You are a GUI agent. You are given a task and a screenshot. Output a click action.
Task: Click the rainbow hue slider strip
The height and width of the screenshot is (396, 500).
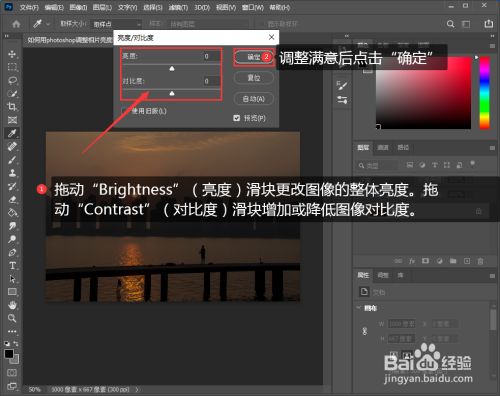pyautogui.click(x=484, y=92)
